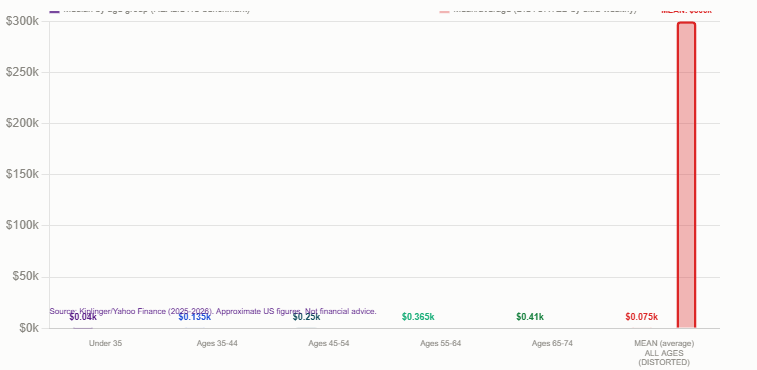Select the Ages 35-44 axis label
This screenshot has height=370, width=757.
(x=217, y=343)
